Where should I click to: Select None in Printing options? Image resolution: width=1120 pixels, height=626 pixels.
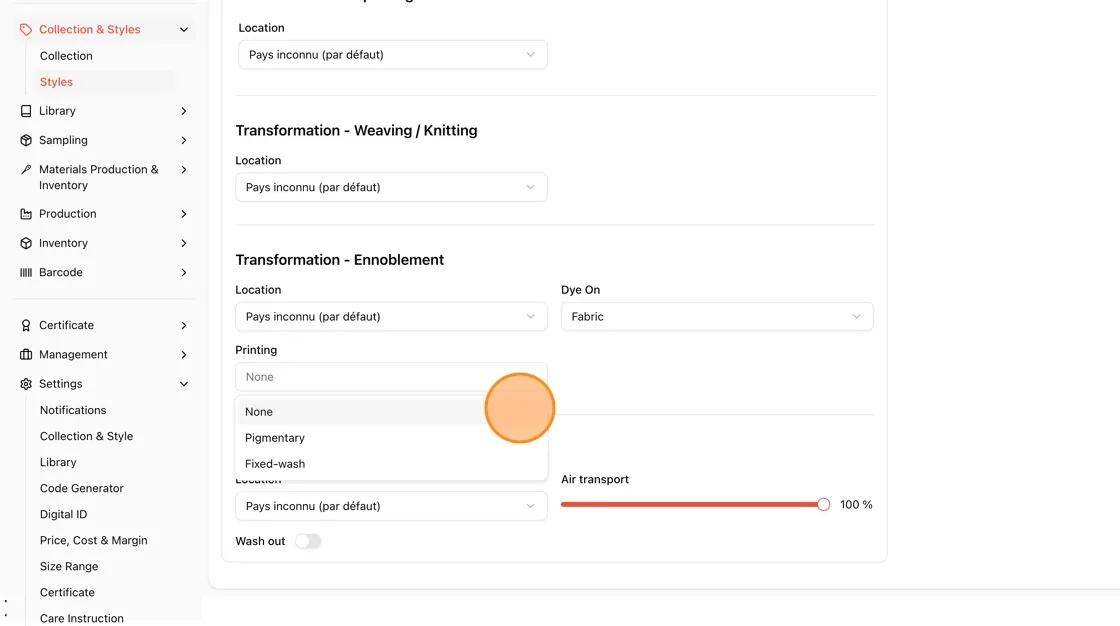[391, 412]
